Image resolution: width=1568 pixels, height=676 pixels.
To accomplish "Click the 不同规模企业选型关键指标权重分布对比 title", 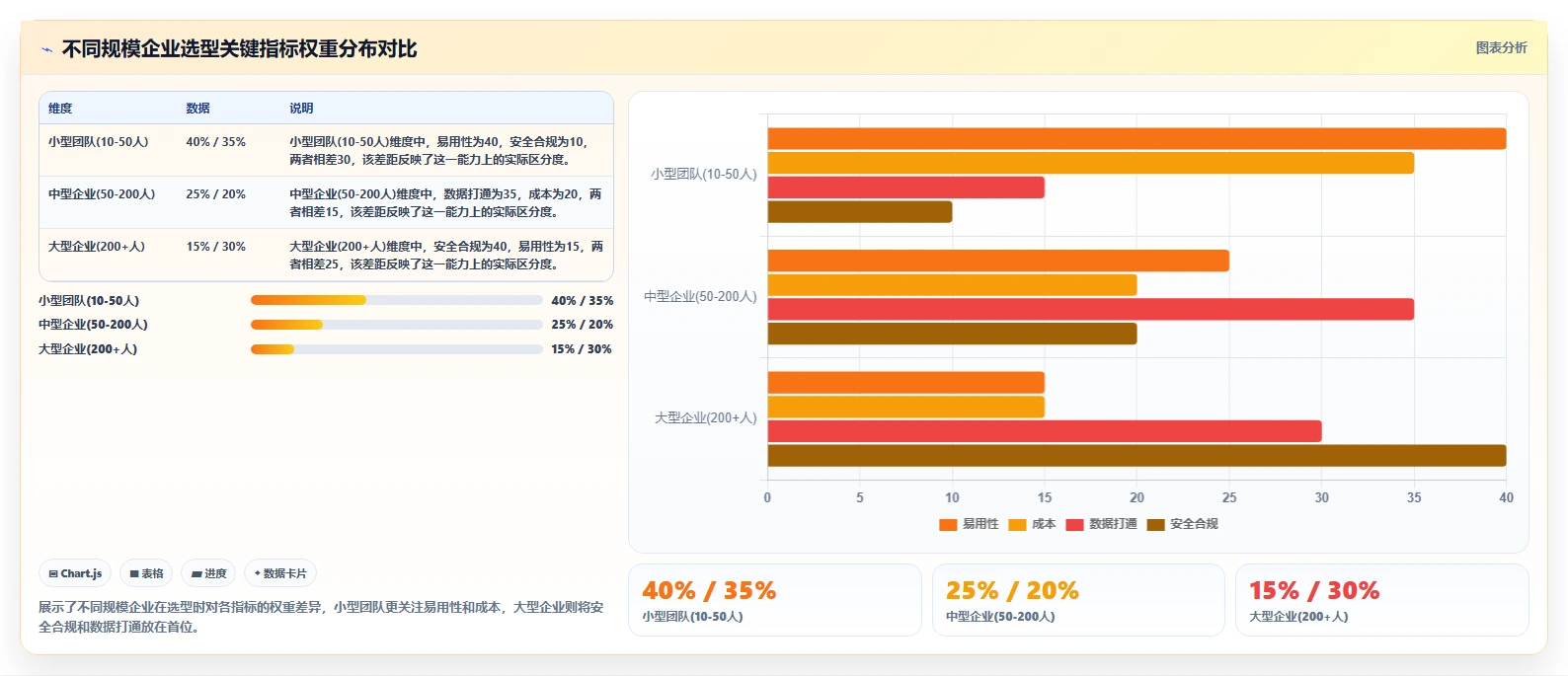I will pos(239,49).
